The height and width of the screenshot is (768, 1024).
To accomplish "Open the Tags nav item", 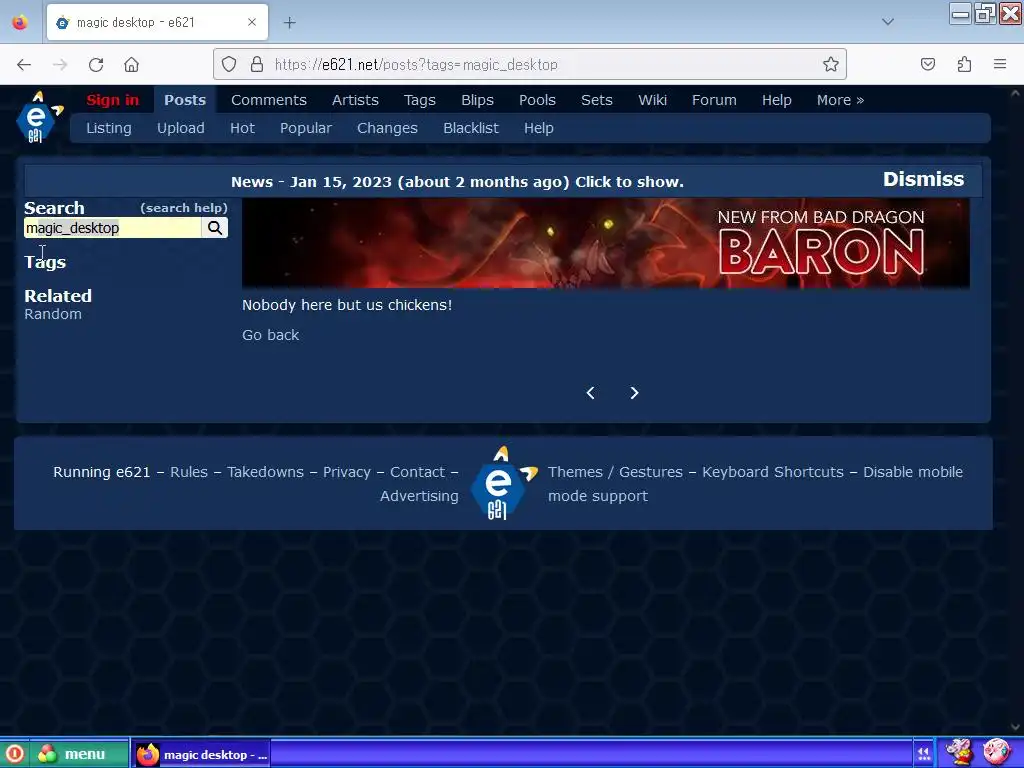I will click(419, 100).
